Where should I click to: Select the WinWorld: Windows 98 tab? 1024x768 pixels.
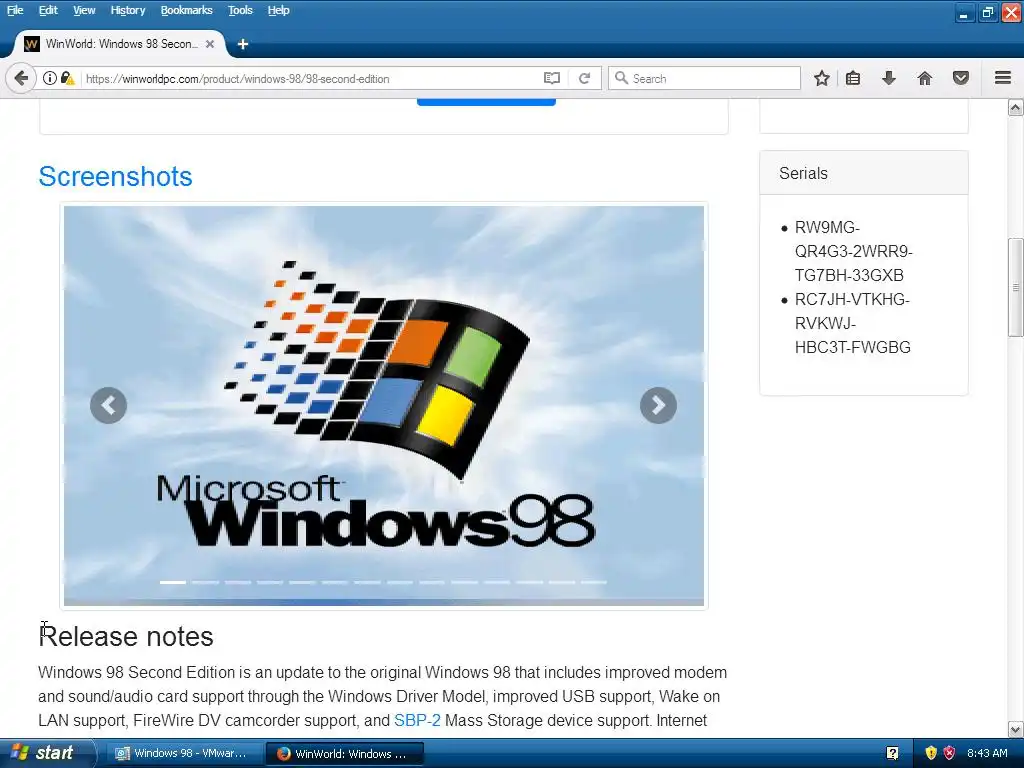[x=119, y=44]
